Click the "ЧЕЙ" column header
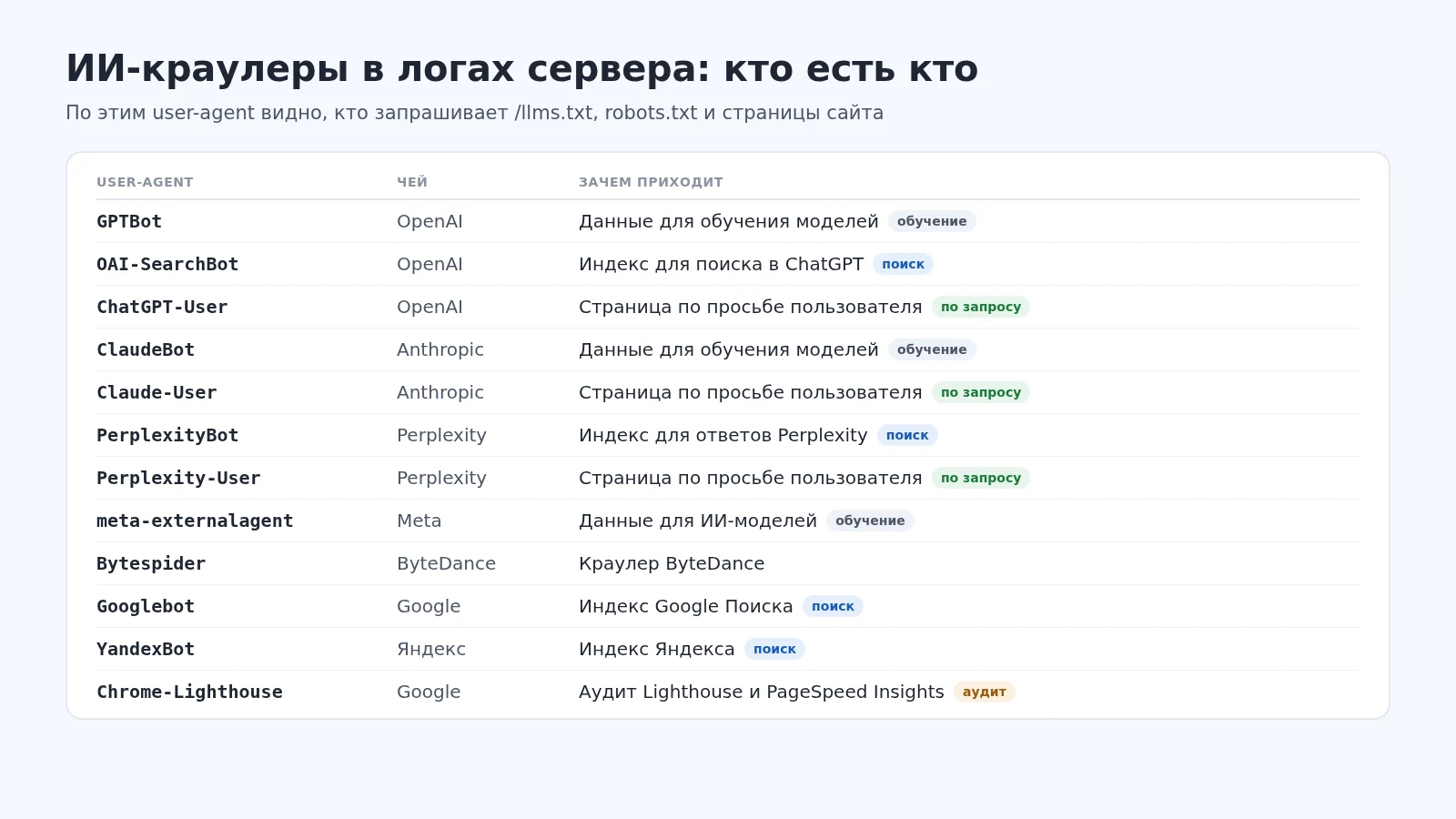 click(x=412, y=182)
